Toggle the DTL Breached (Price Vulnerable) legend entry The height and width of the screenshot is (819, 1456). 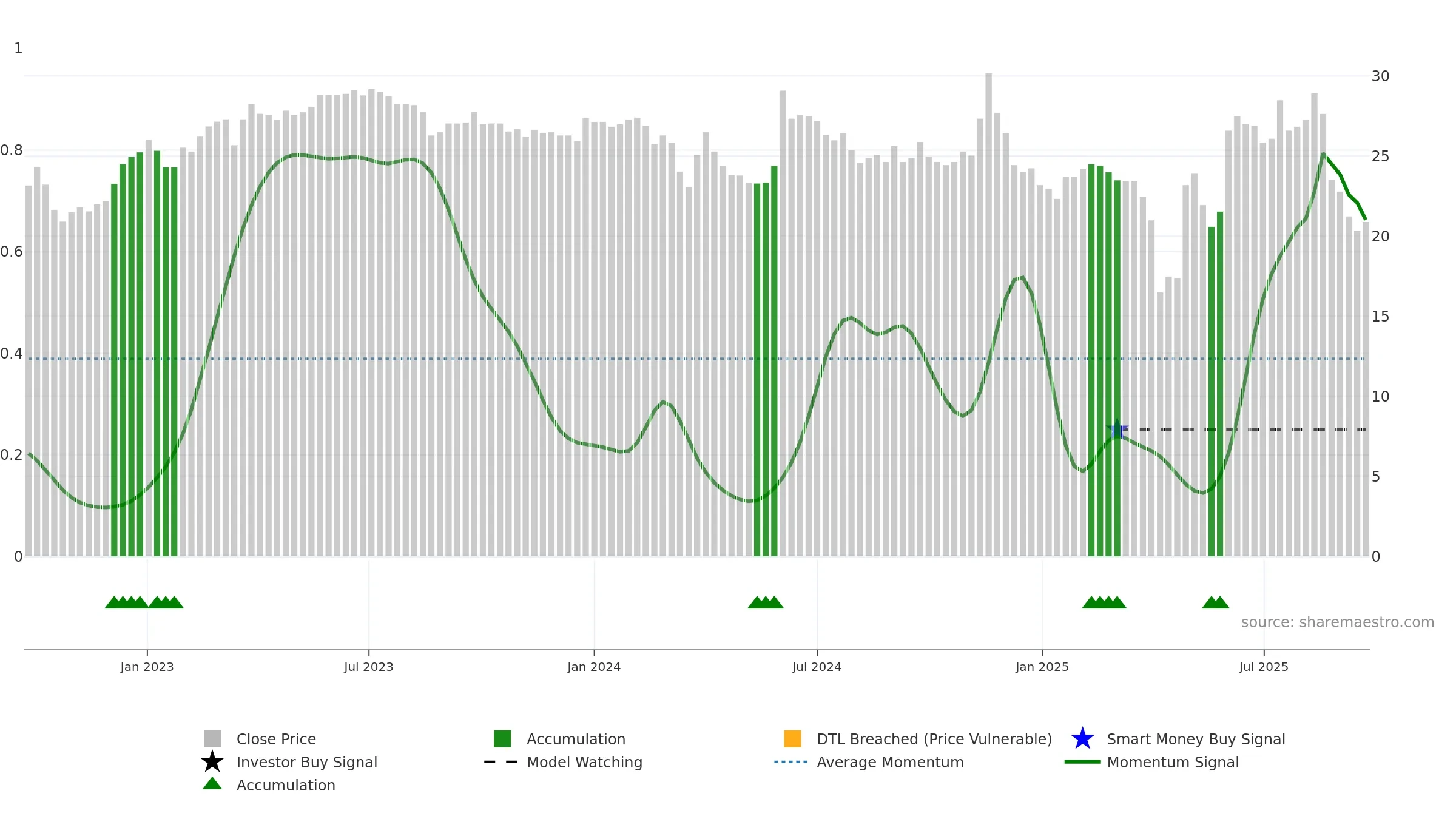click(918, 739)
